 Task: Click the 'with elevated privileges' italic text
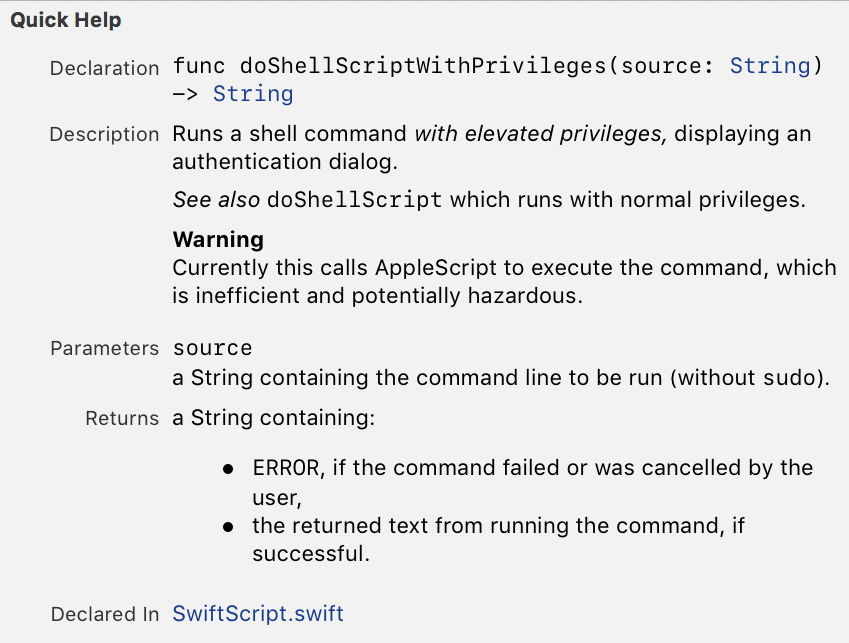[540, 134]
